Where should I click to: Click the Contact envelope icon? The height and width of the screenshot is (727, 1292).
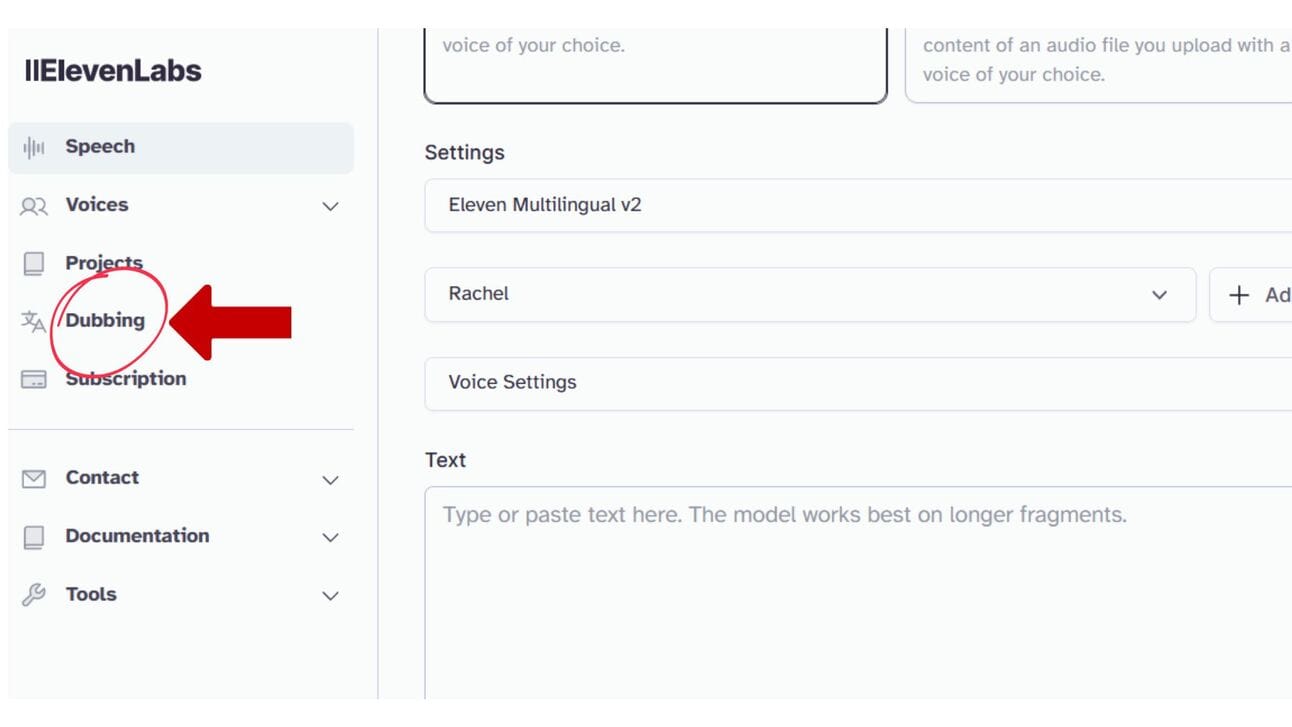[x=34, y=479]
